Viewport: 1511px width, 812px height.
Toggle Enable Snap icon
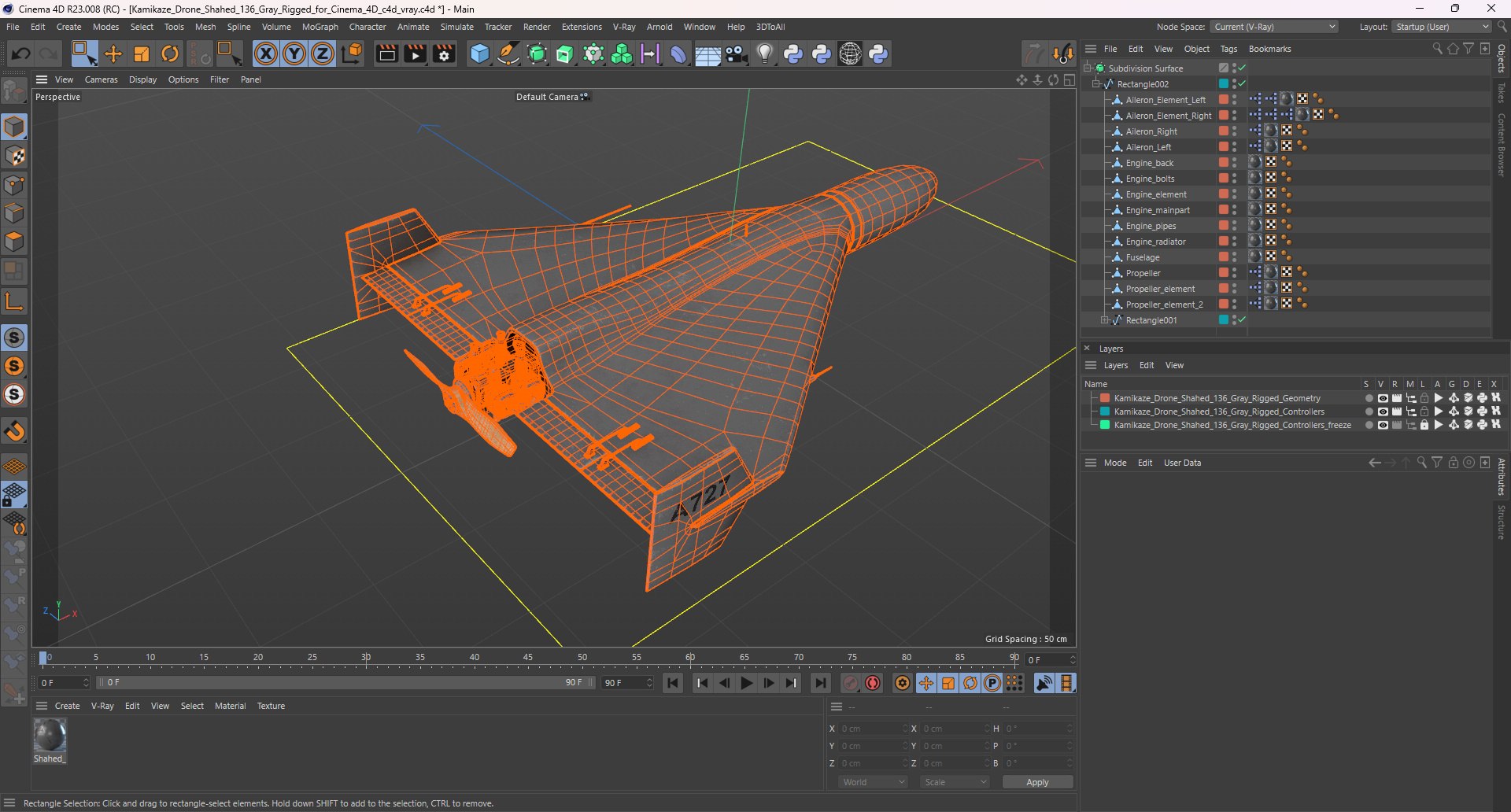click(14, 338)
